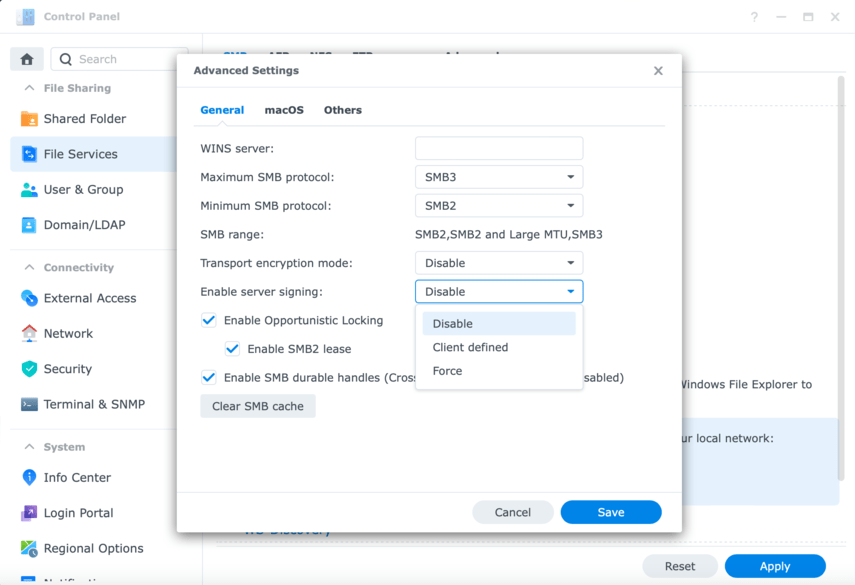Click the Control Panel search box
The image size is (855, 585).
[119, 59]
